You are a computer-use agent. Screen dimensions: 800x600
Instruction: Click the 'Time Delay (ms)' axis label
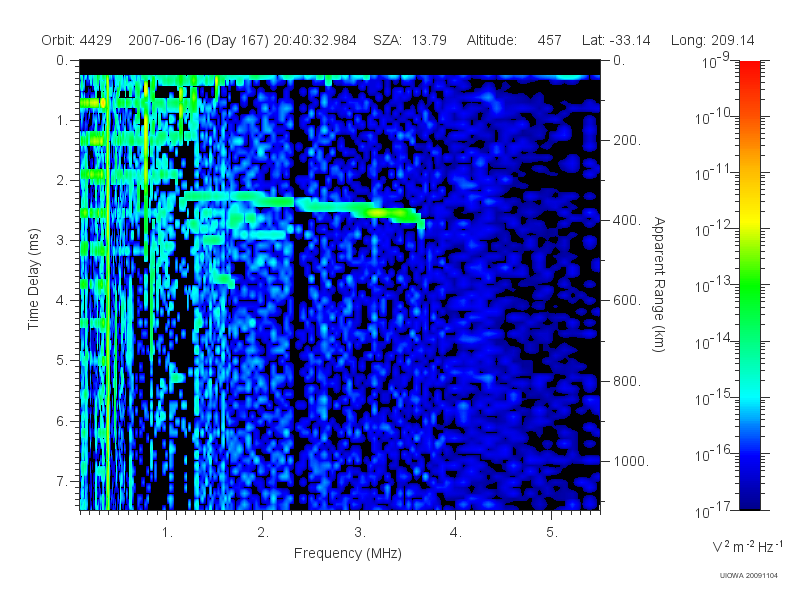[33, 279]
